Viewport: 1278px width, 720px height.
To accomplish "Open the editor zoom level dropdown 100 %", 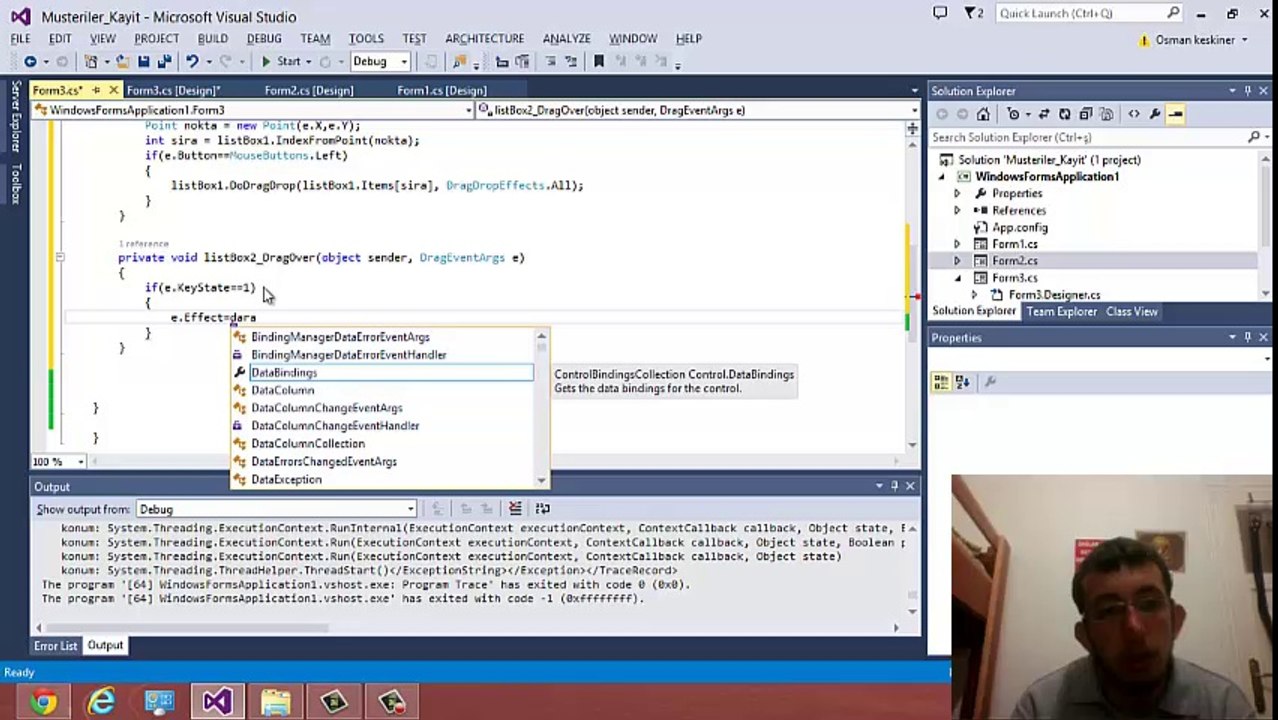I will tap(81, 462).
